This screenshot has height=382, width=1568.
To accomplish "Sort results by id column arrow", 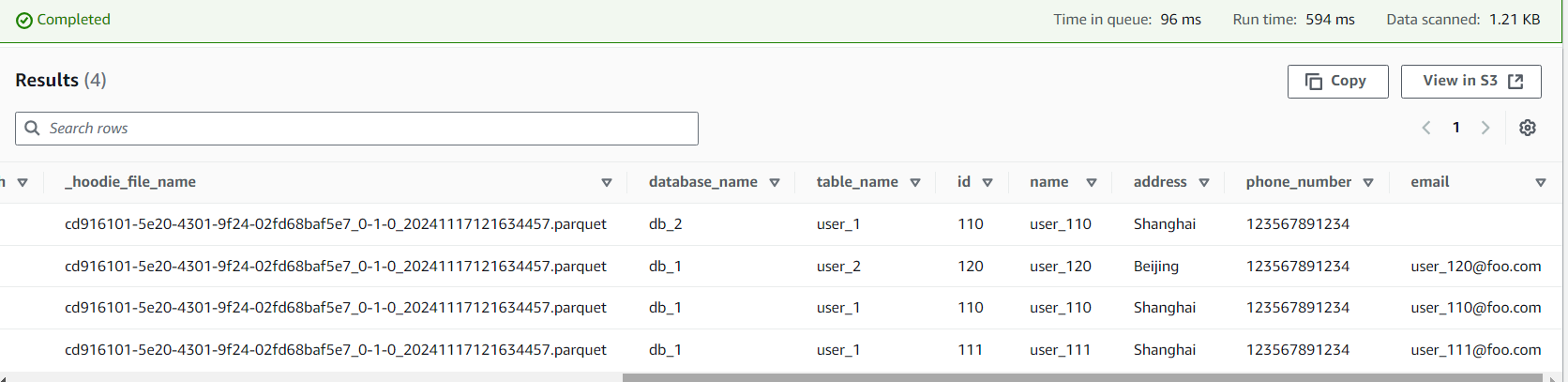I will coord(988,182).
